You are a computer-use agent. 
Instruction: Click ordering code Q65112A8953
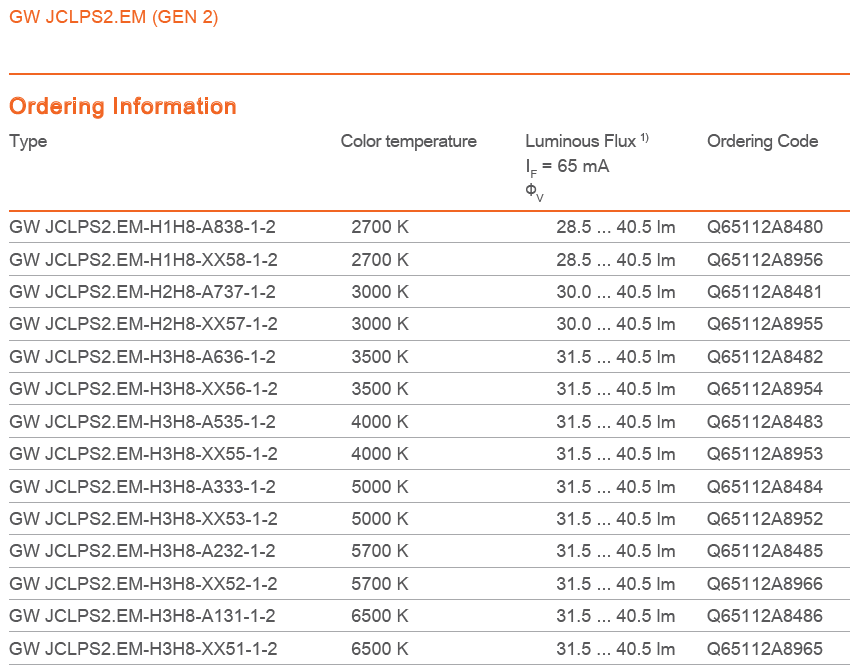(765, 454)
